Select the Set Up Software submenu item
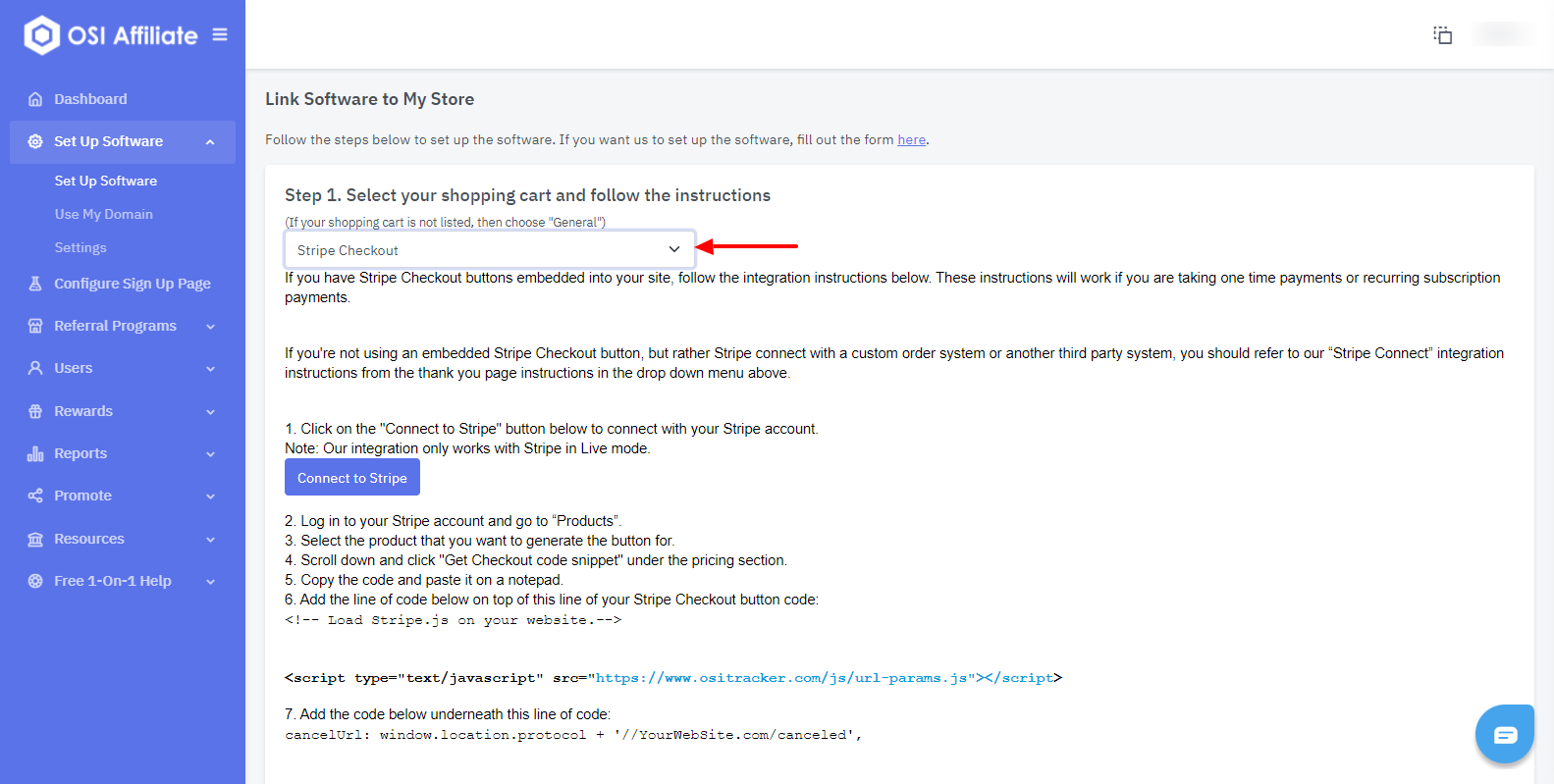The width and height of the screenshot is (1554, 784). pyautogui.click(x=106, y=181)
